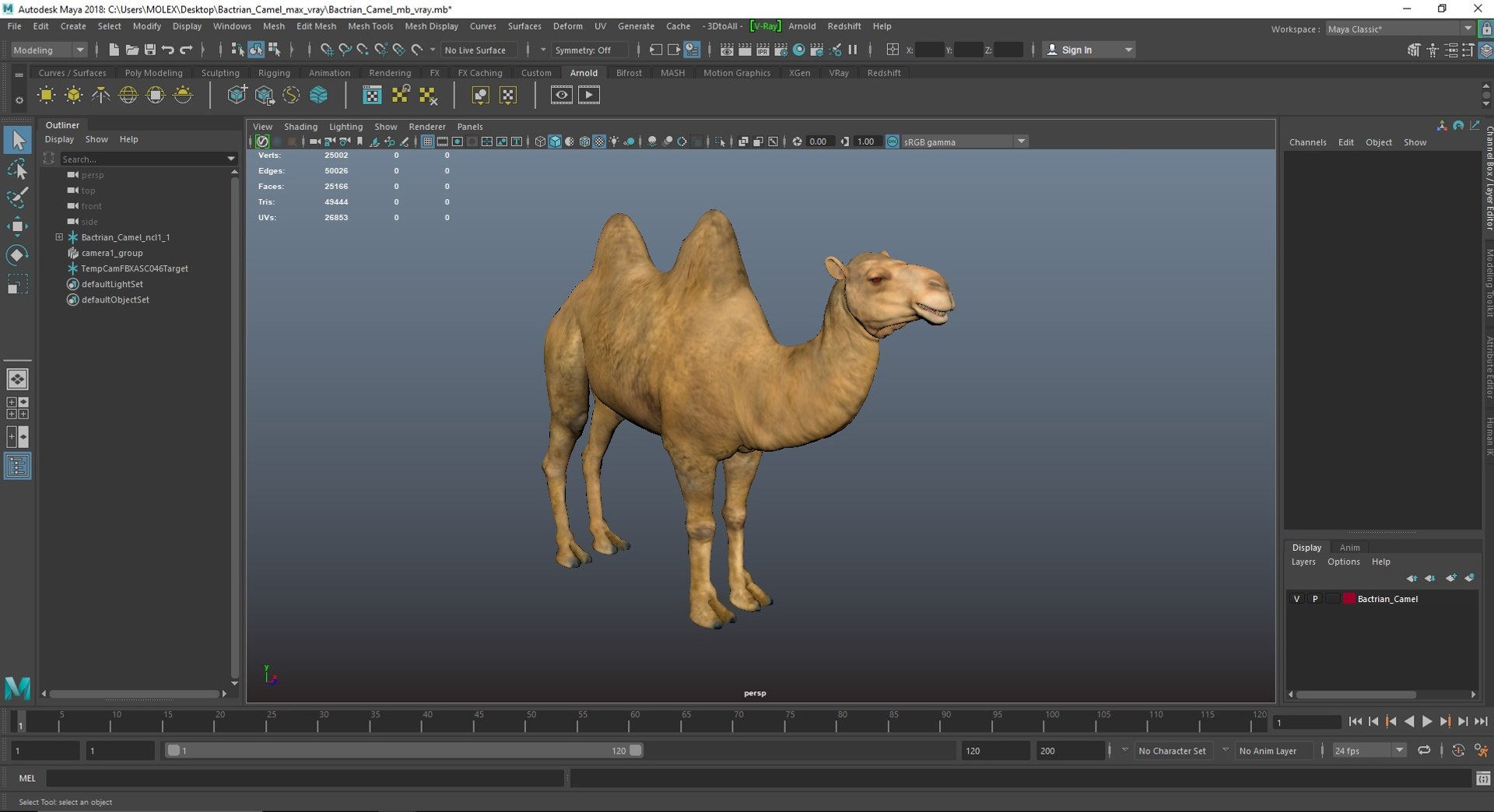Open Arnold RenderView eye icon
This screenshot has width=1494, height=812.
pos(561,95)
